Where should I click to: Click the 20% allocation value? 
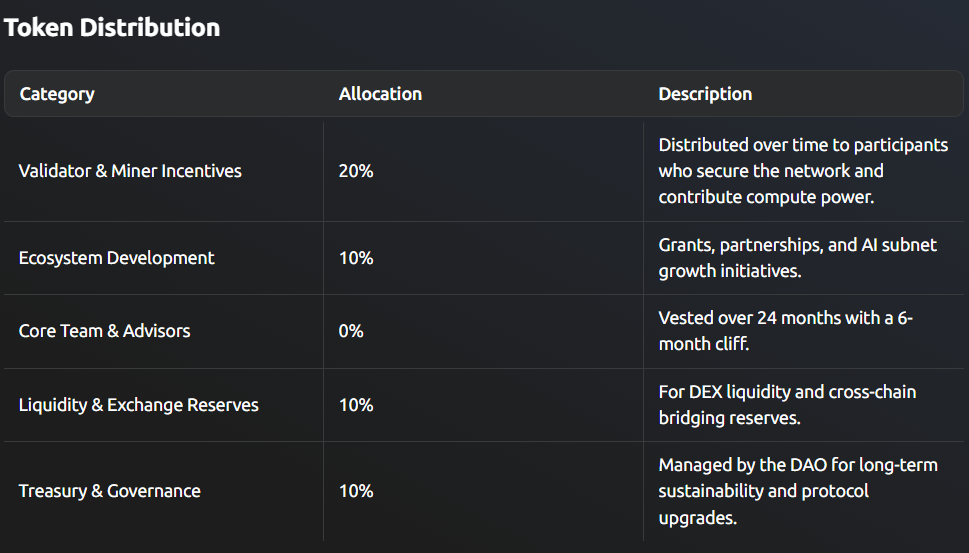tap(356, 171)
